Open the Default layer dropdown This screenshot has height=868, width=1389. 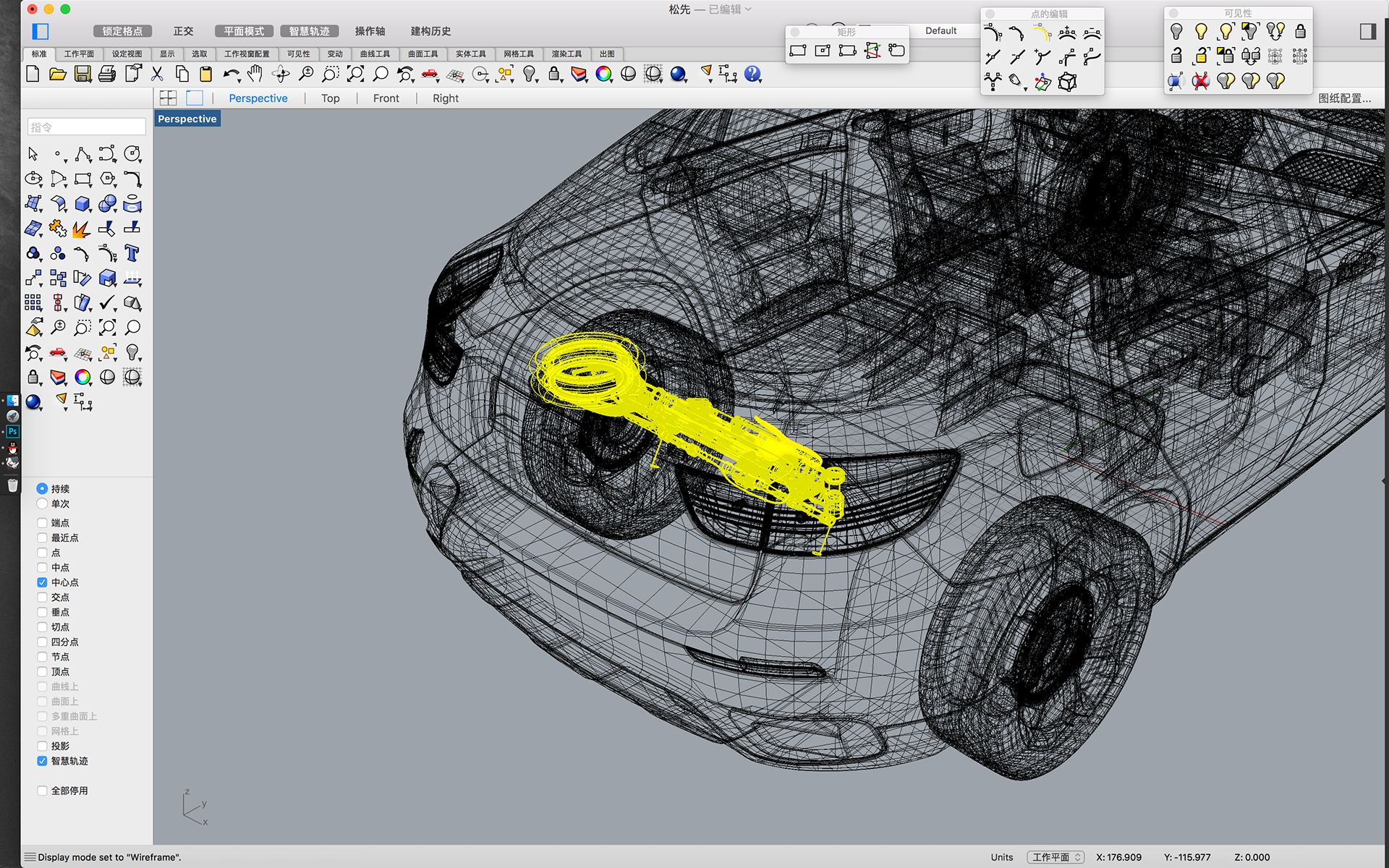click(x=940, y=30)
